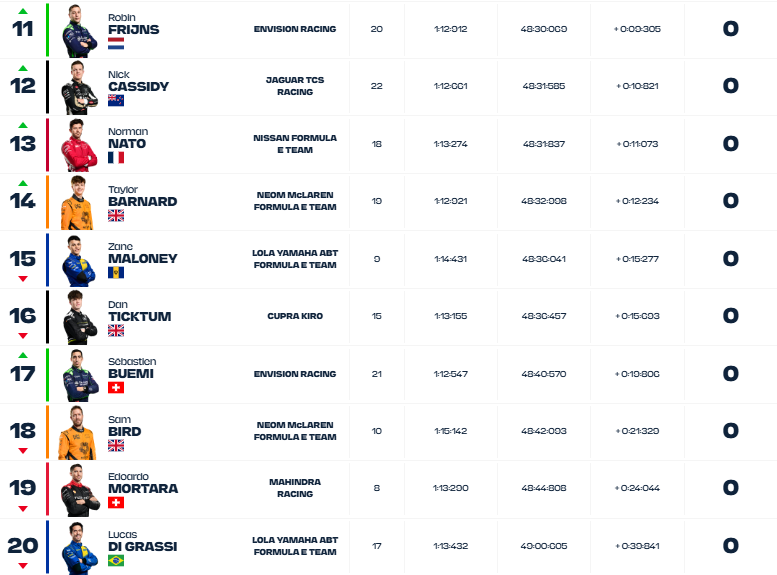Click the position number 13 for Nato

[x=23, y=144]
